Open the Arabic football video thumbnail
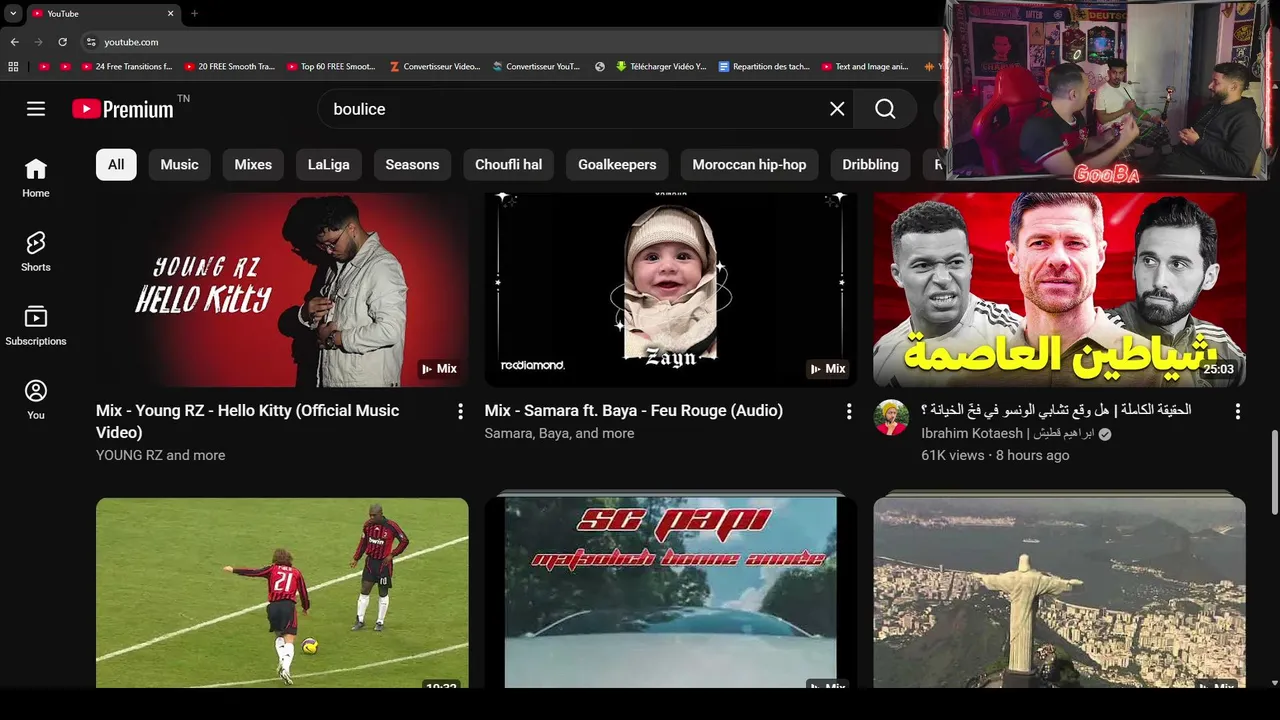1280x720 pixels. tap(1059, 289)
